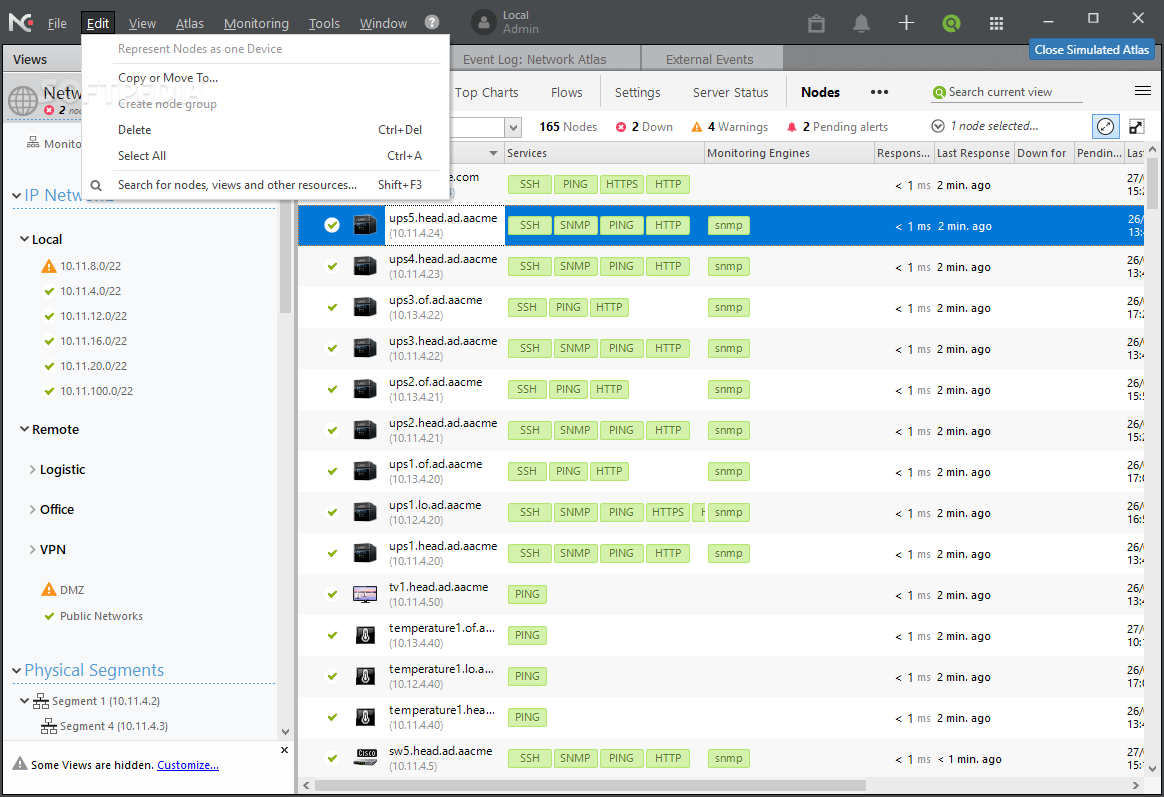Click status check of temperature1.lo.a... row

pos(332,676)
